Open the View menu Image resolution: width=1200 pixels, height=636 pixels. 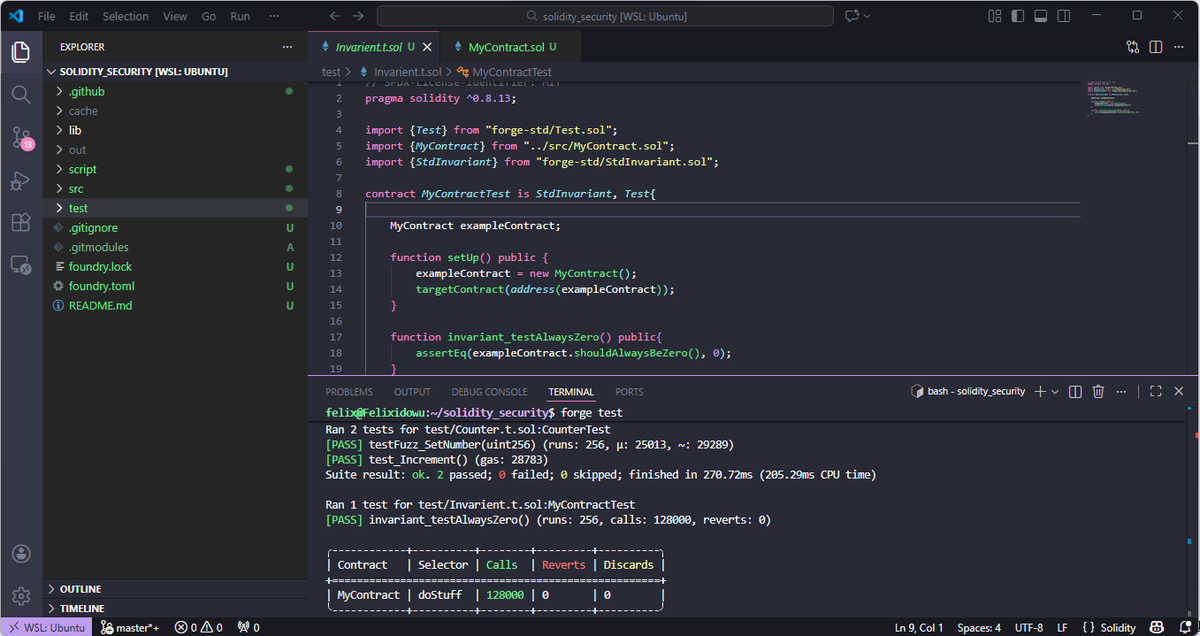click(x=175, y=16)
